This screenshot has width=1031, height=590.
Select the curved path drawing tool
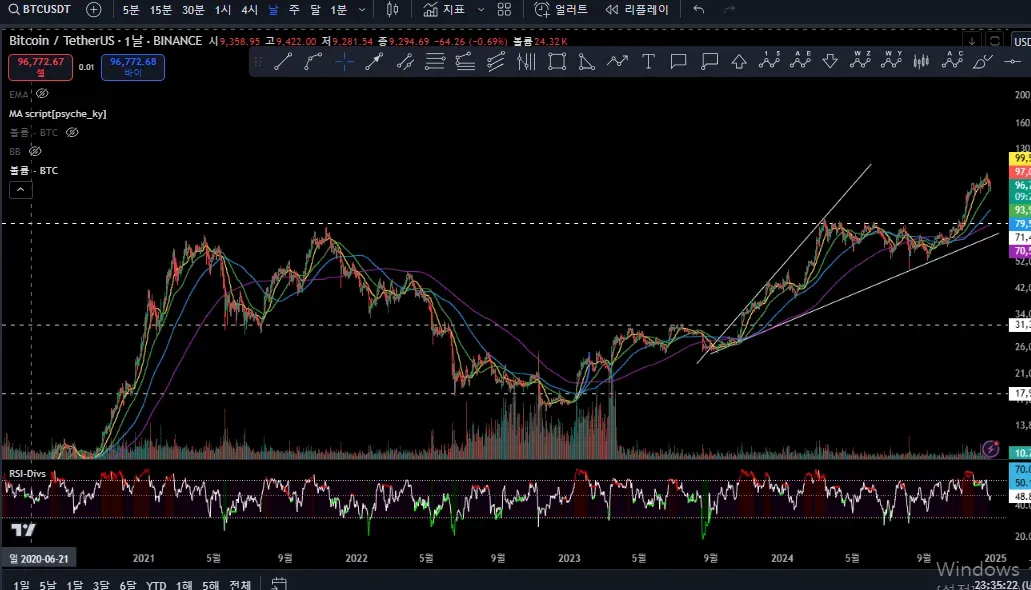313,62
